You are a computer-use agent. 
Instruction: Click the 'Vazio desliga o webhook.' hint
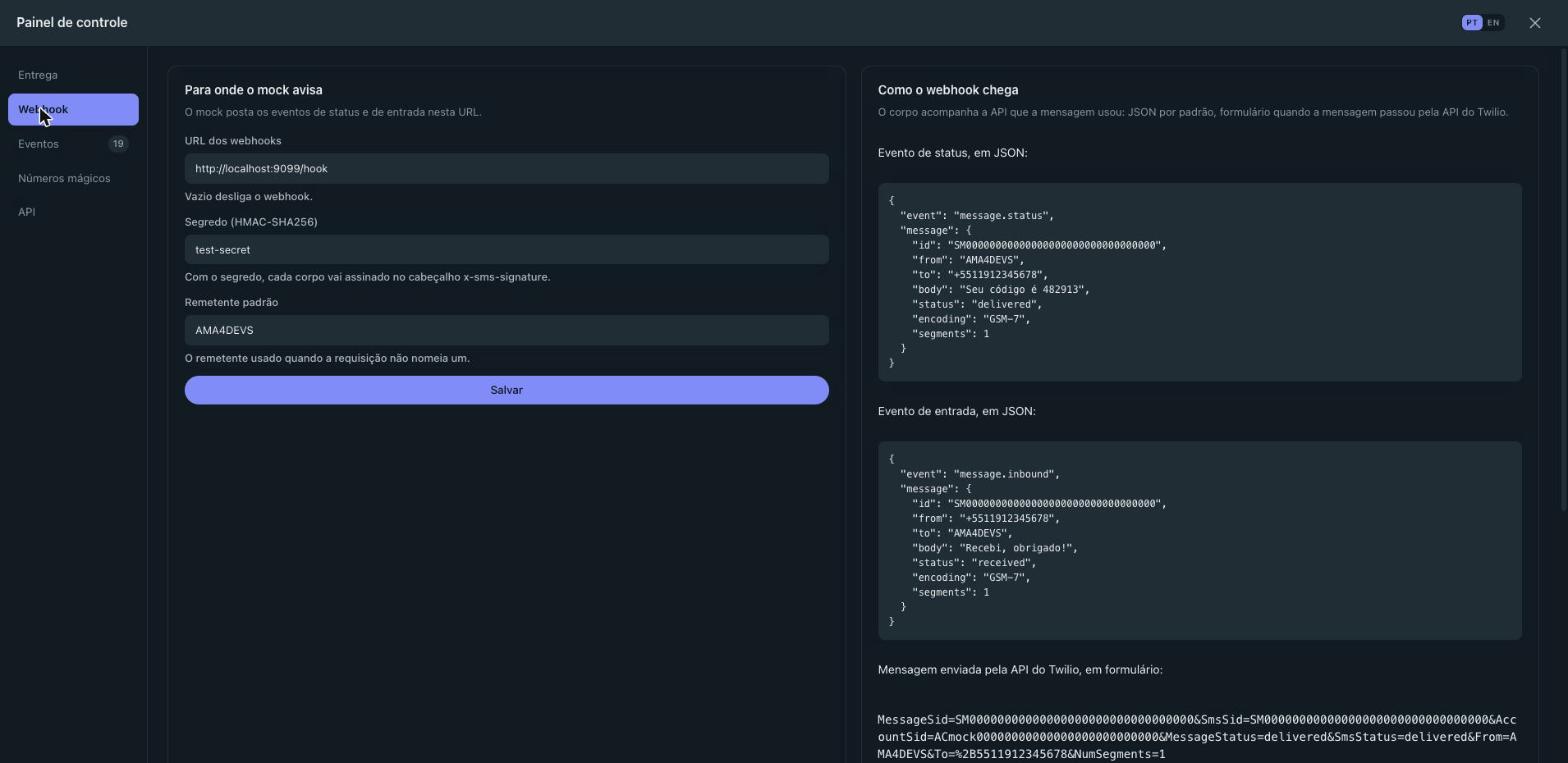click(x=249, y=197)
